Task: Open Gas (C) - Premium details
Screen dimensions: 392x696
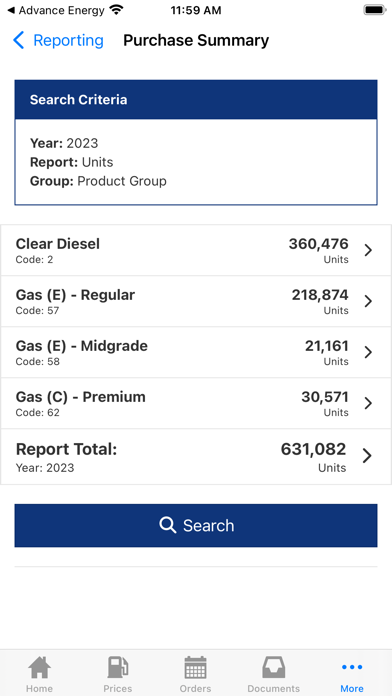Action: (196, 403)
